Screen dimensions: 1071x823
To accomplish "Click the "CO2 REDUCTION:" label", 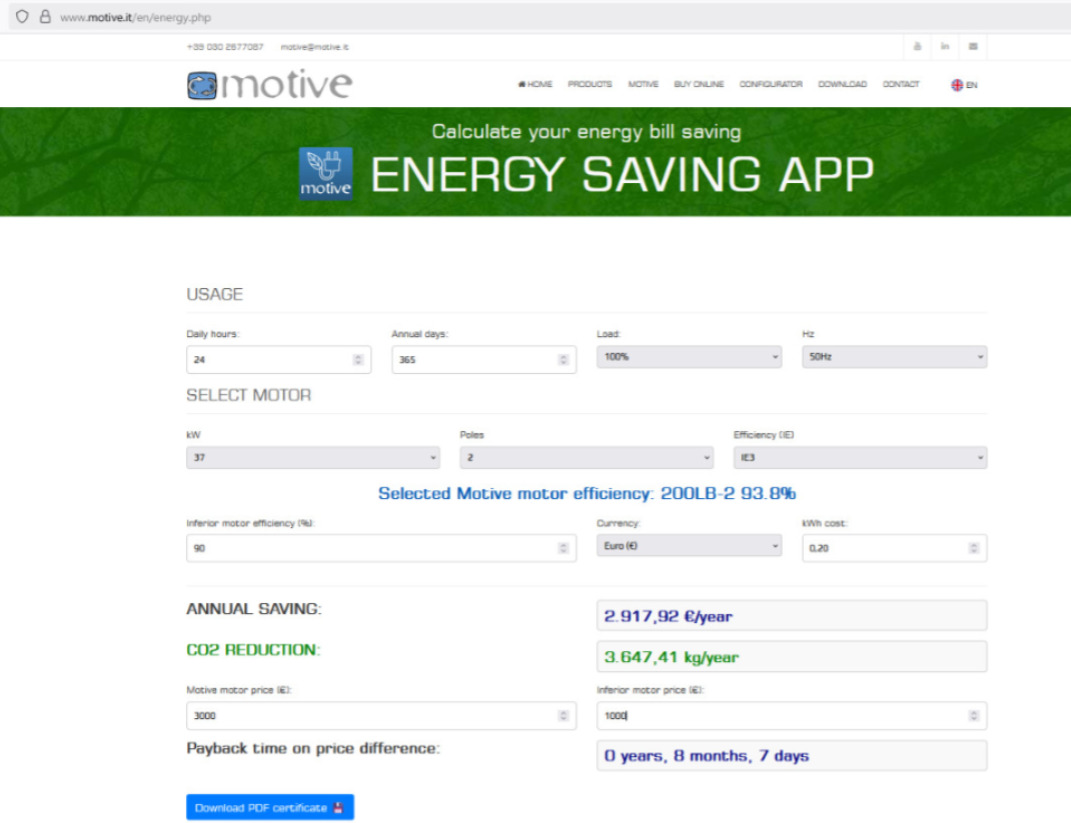I will pos(253,650).
